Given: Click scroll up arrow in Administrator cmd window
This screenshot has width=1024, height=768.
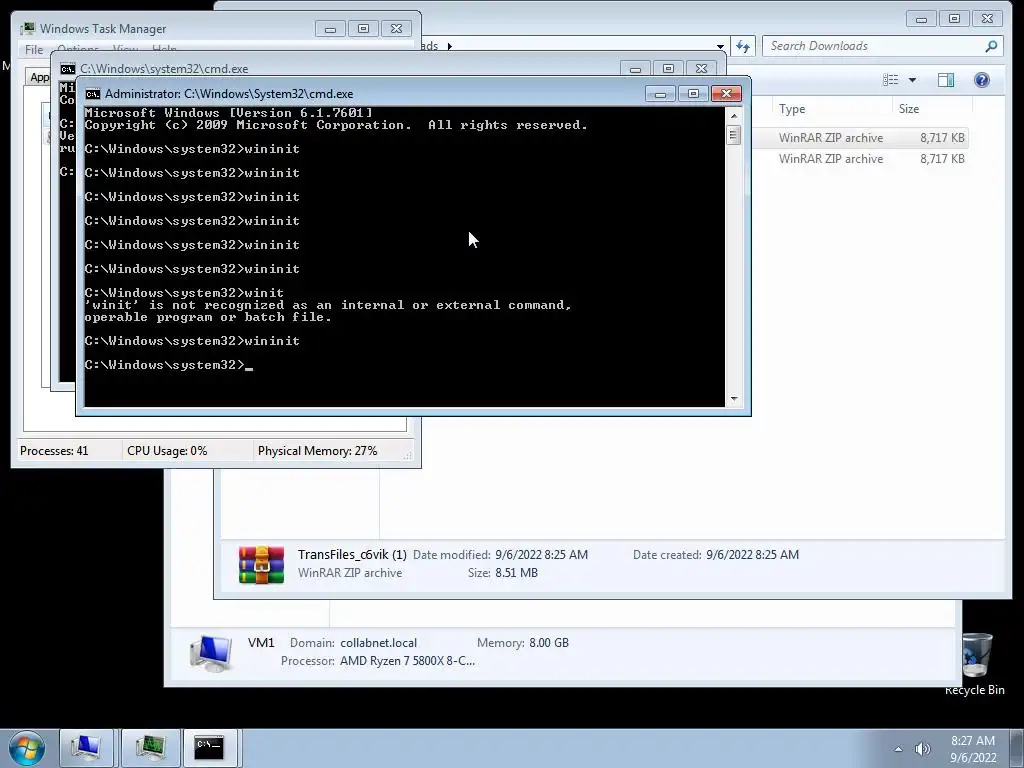Looking at the screenshot, I should [x=734, y=116].
